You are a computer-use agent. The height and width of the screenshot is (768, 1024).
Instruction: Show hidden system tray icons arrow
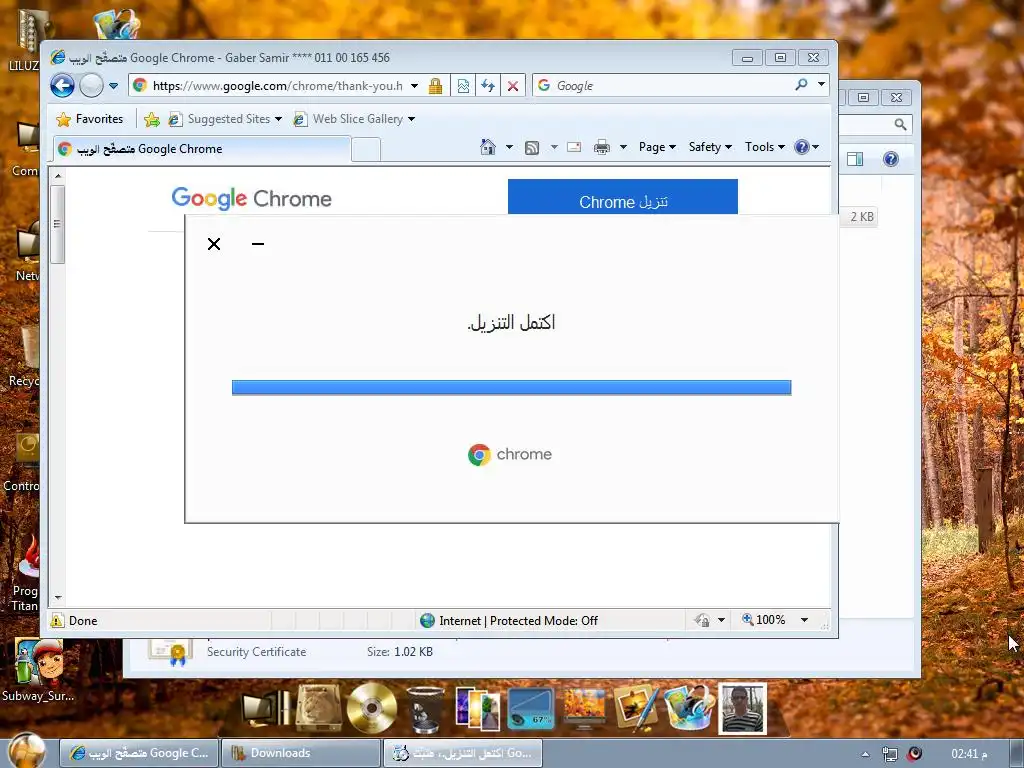click(866, 754)
